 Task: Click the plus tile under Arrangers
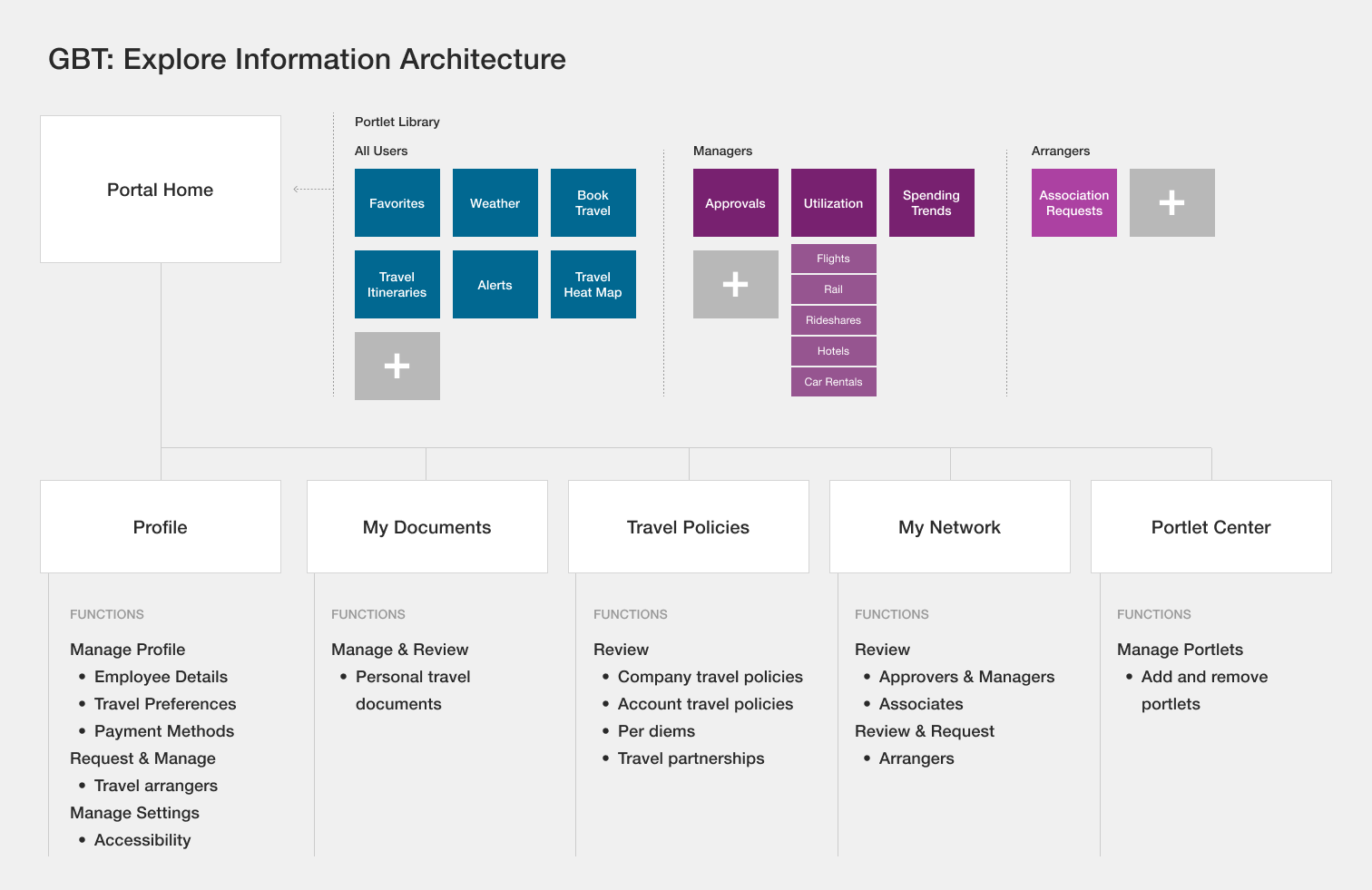(1172, 203)
